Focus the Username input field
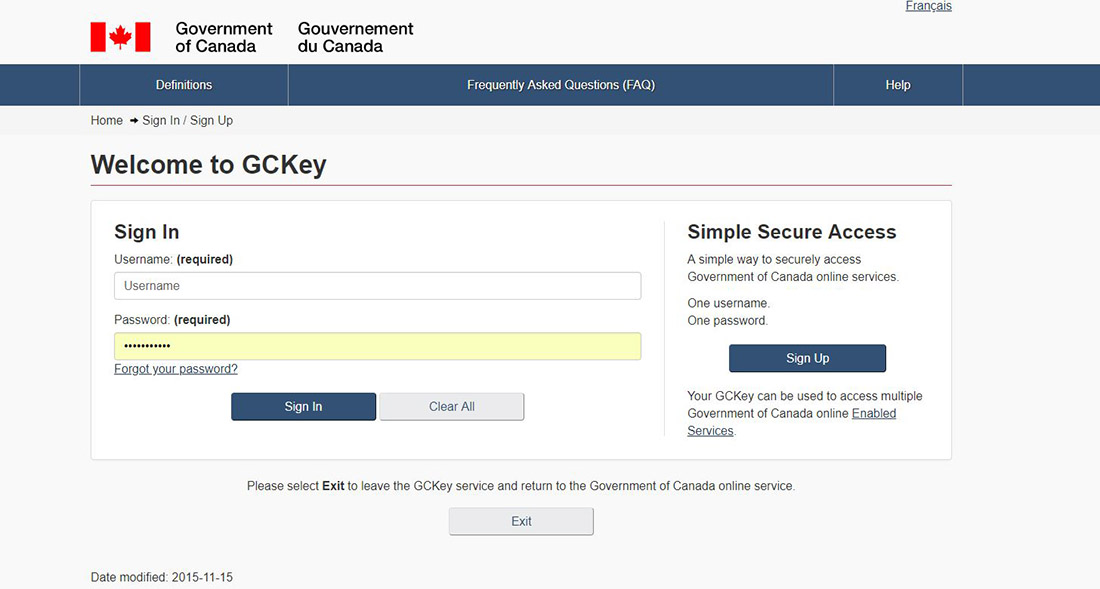This screenshot has width=1100, height=589. (x=377, y=286)
